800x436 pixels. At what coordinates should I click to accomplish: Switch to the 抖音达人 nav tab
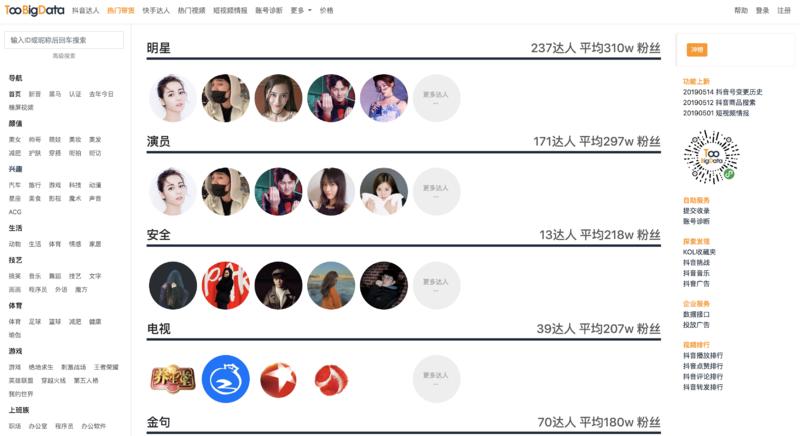85,10
